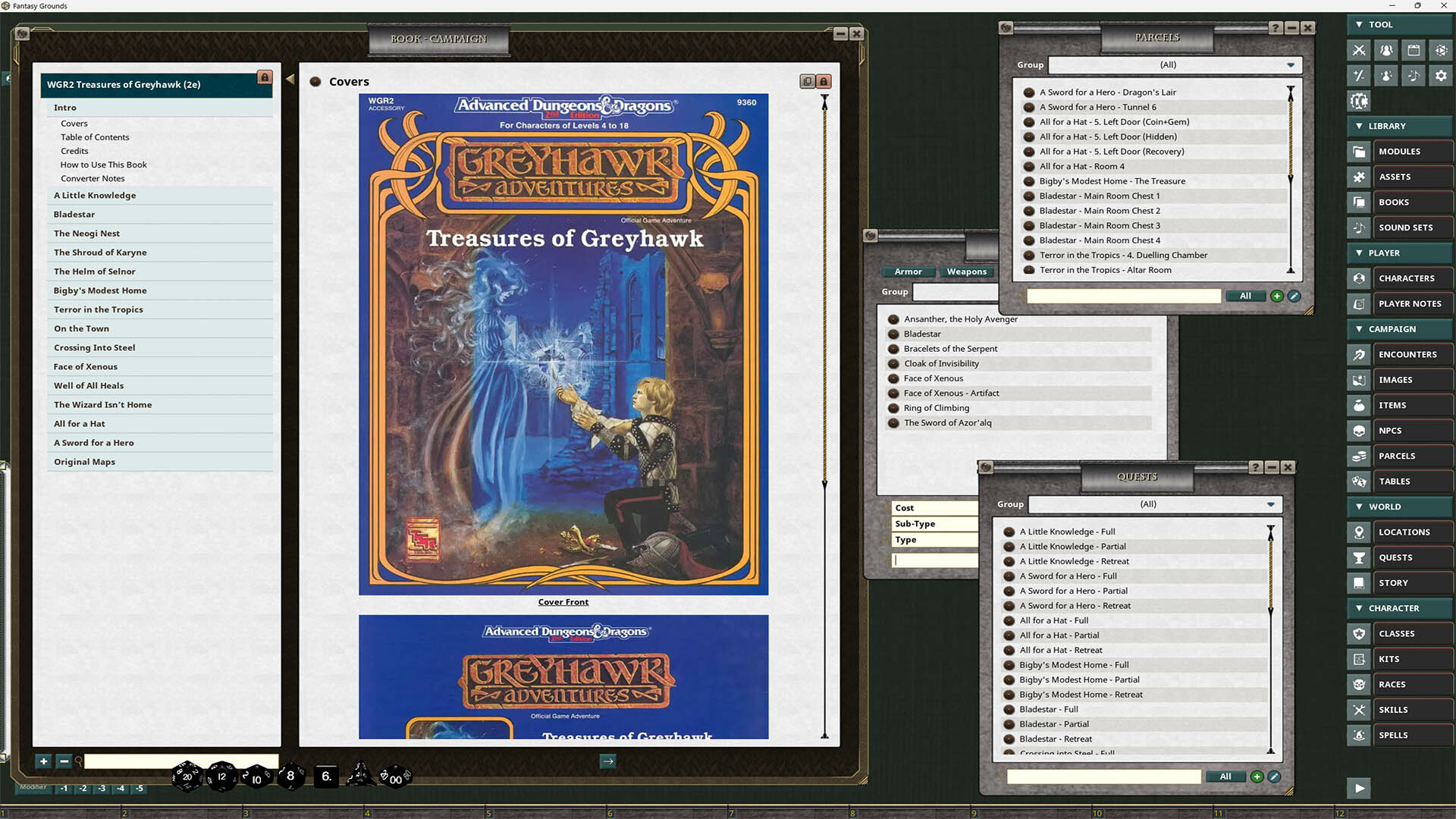Viewport: 1456px width, 819px height.
Task: Open the Party Sheet tool icon
Action: (x=1386, y=51)
